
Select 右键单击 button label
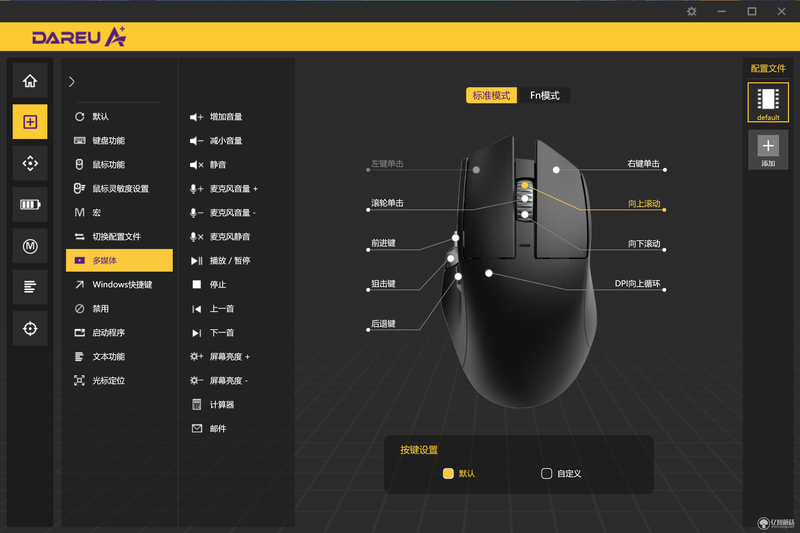(643, 164)
